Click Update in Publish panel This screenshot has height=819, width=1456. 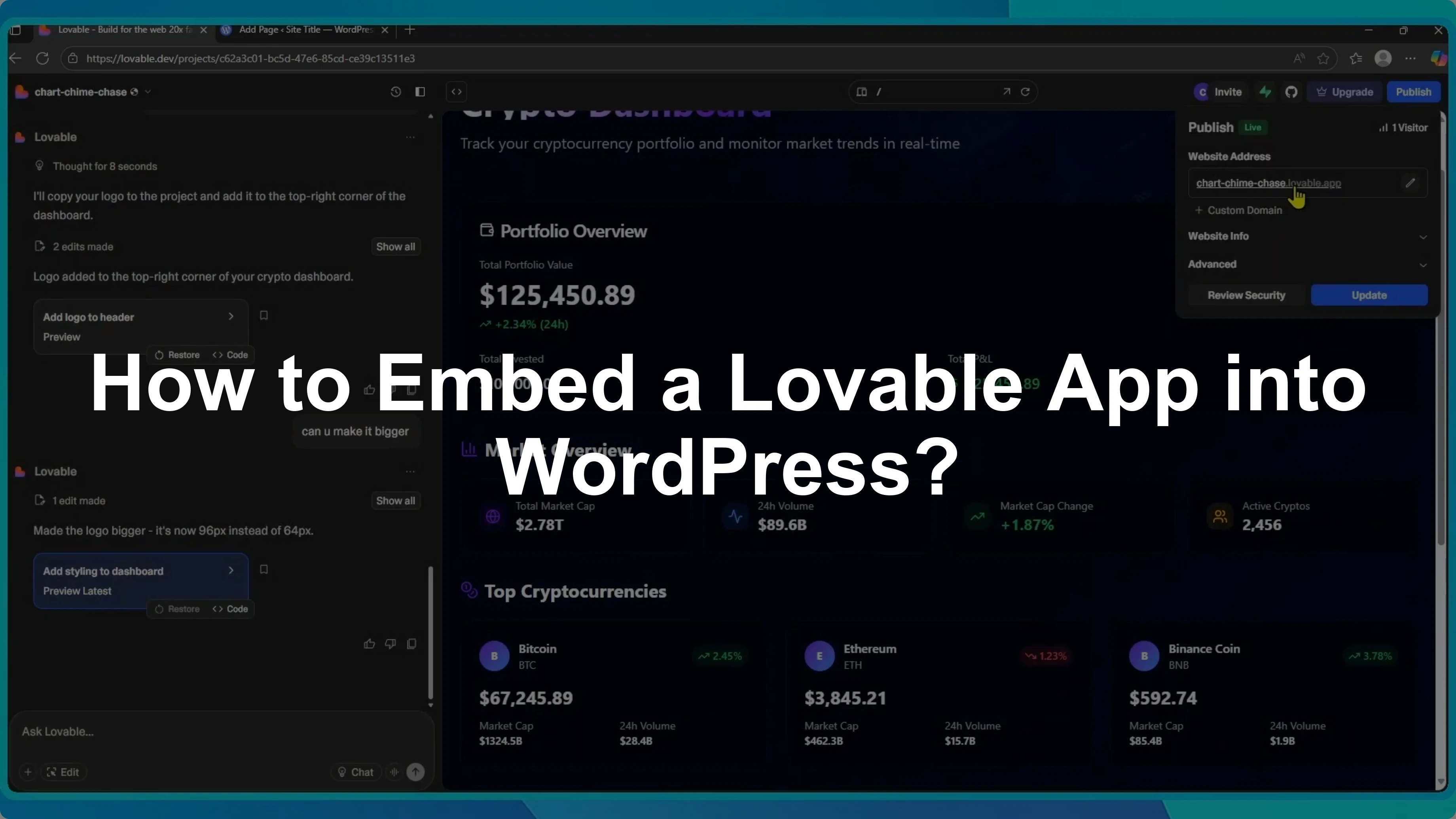point(1369,295)
